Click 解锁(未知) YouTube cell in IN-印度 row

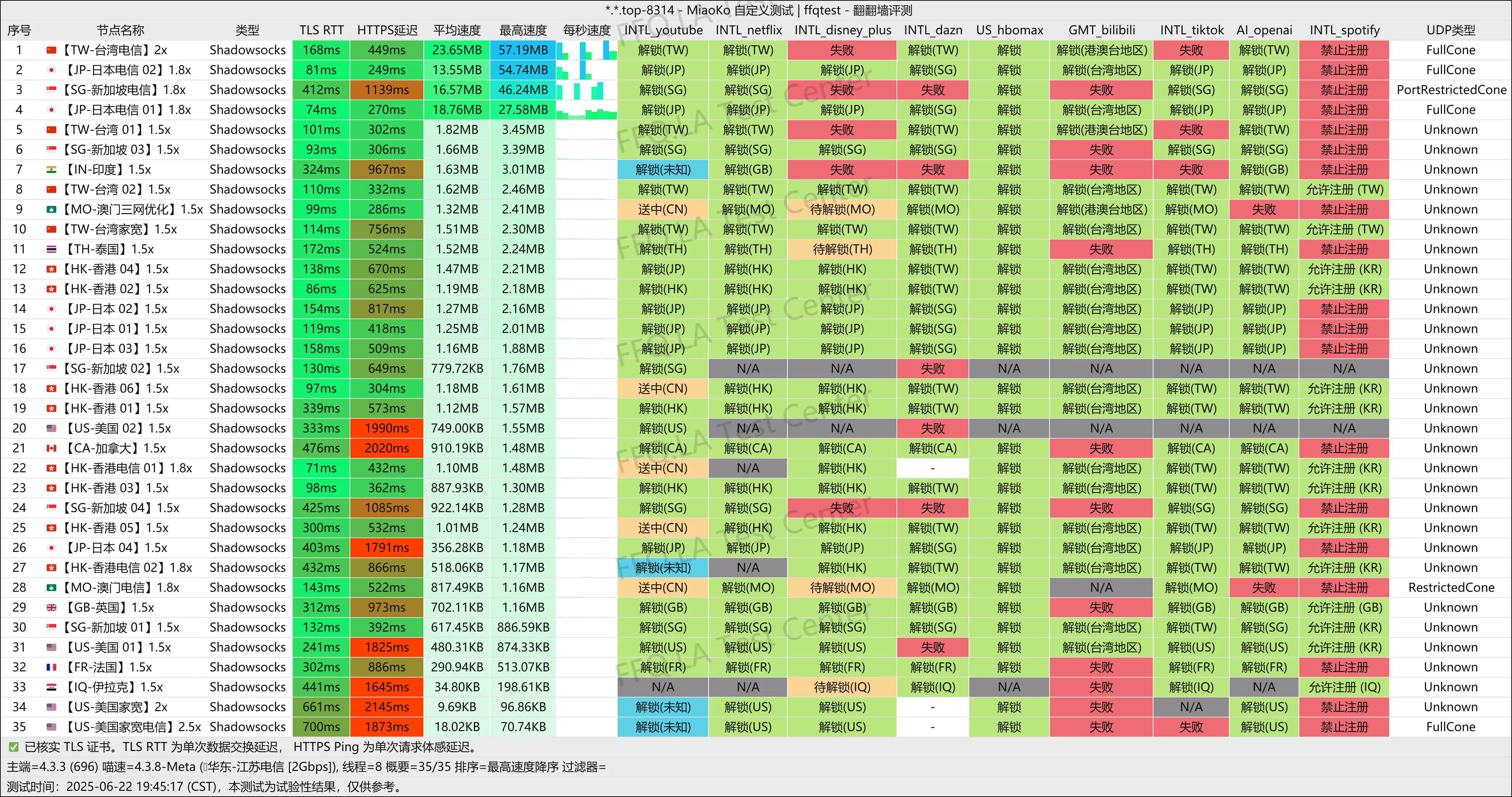pos(663,170)
